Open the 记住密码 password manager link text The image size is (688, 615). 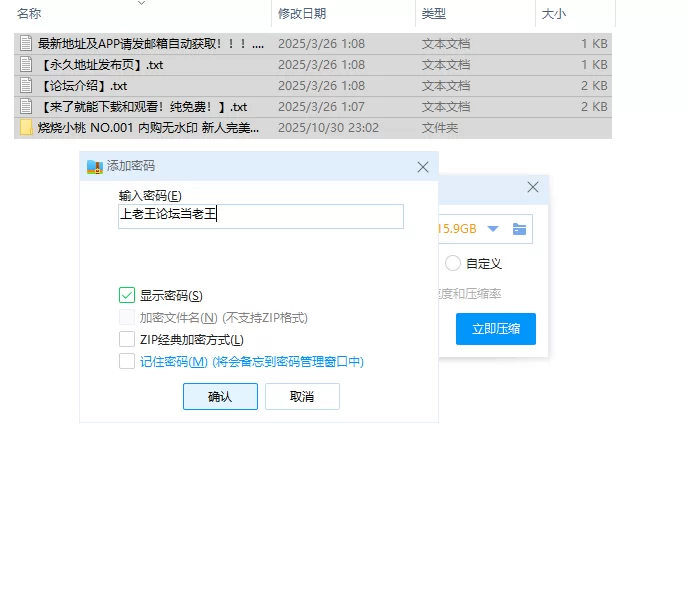[x=252, y=361]
